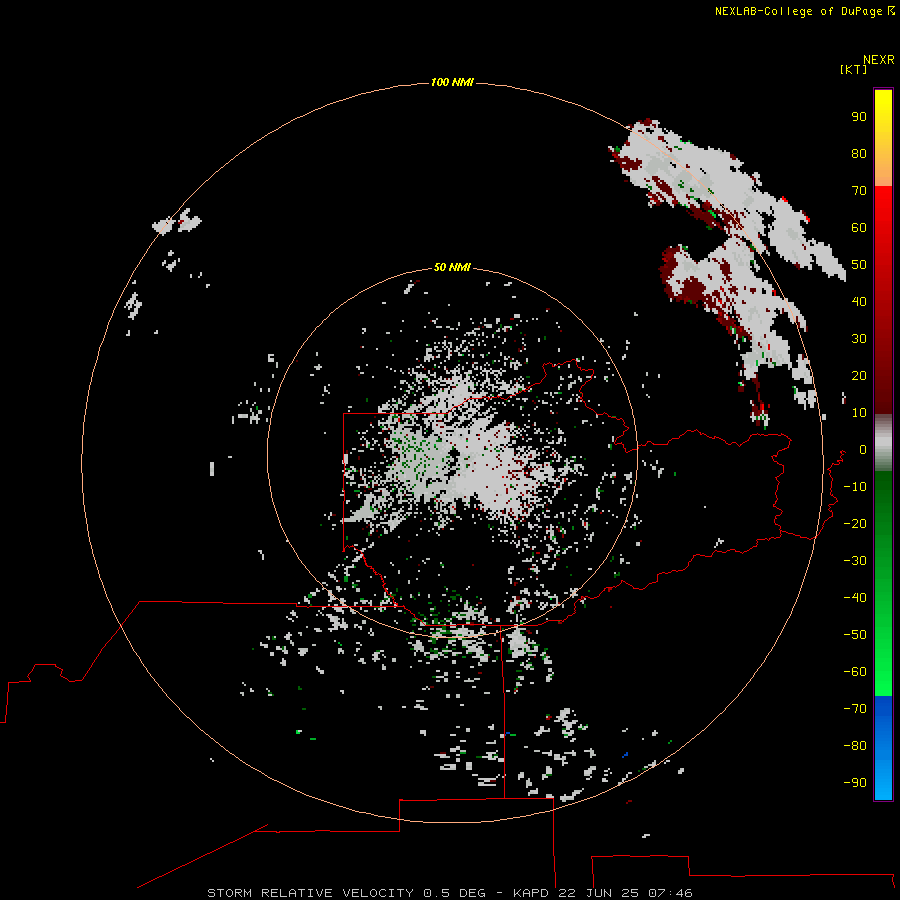Click the 50 value on velocity scale
This screenshot has height=900, width=900.
pos(859,265)
